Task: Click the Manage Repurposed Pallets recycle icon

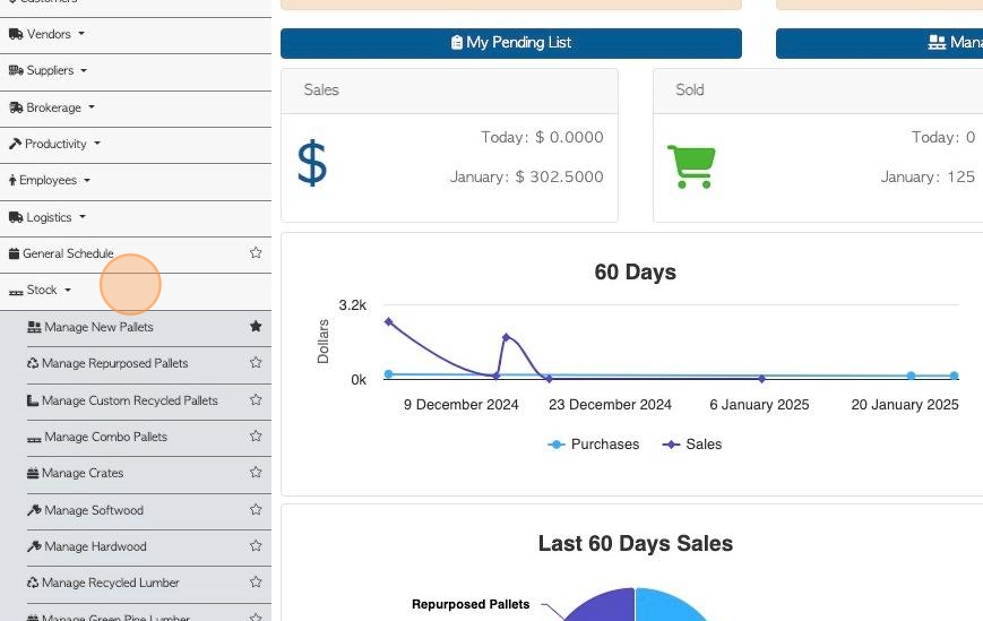Action: pyautogui.click(x=33, y=363)
